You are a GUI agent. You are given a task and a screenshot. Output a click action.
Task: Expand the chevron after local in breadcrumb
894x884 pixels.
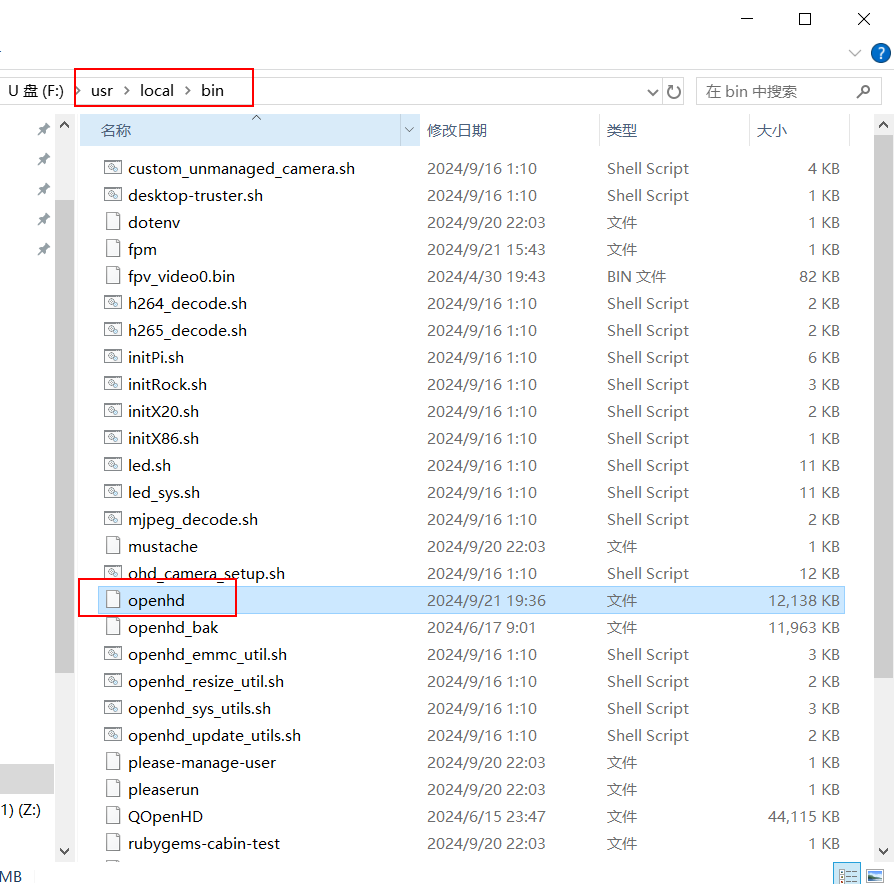(x=188, y=91)
